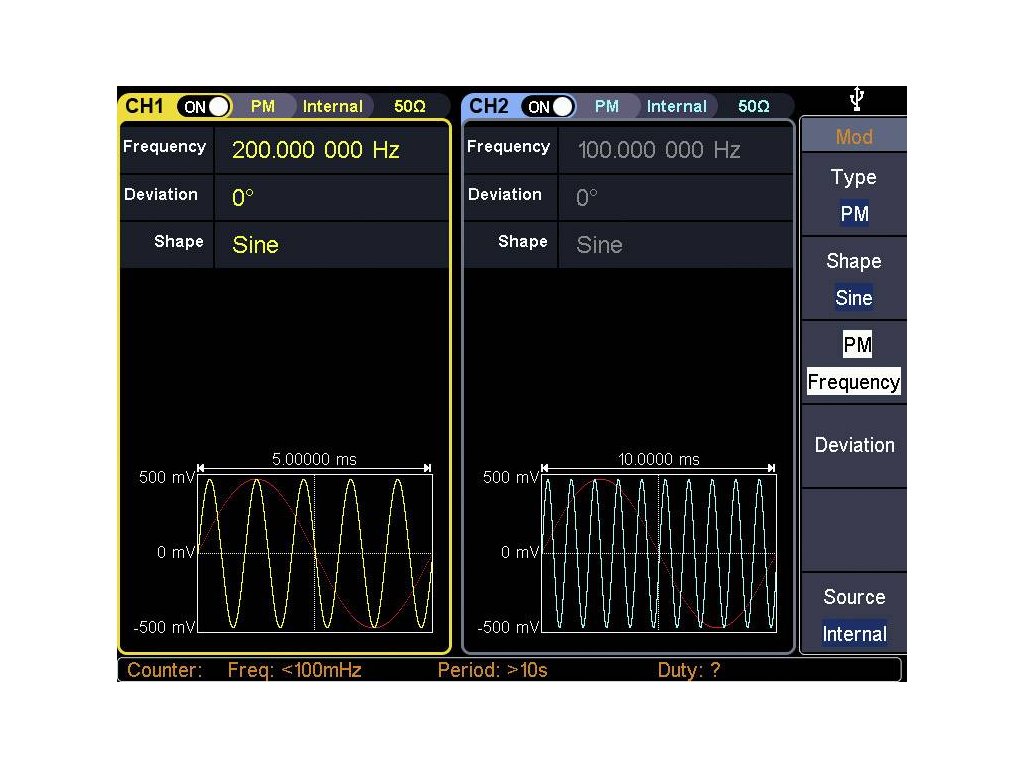Click the CH1 yellow waveform preview
The image size is (1024, 768).
(x=315, y=552)
